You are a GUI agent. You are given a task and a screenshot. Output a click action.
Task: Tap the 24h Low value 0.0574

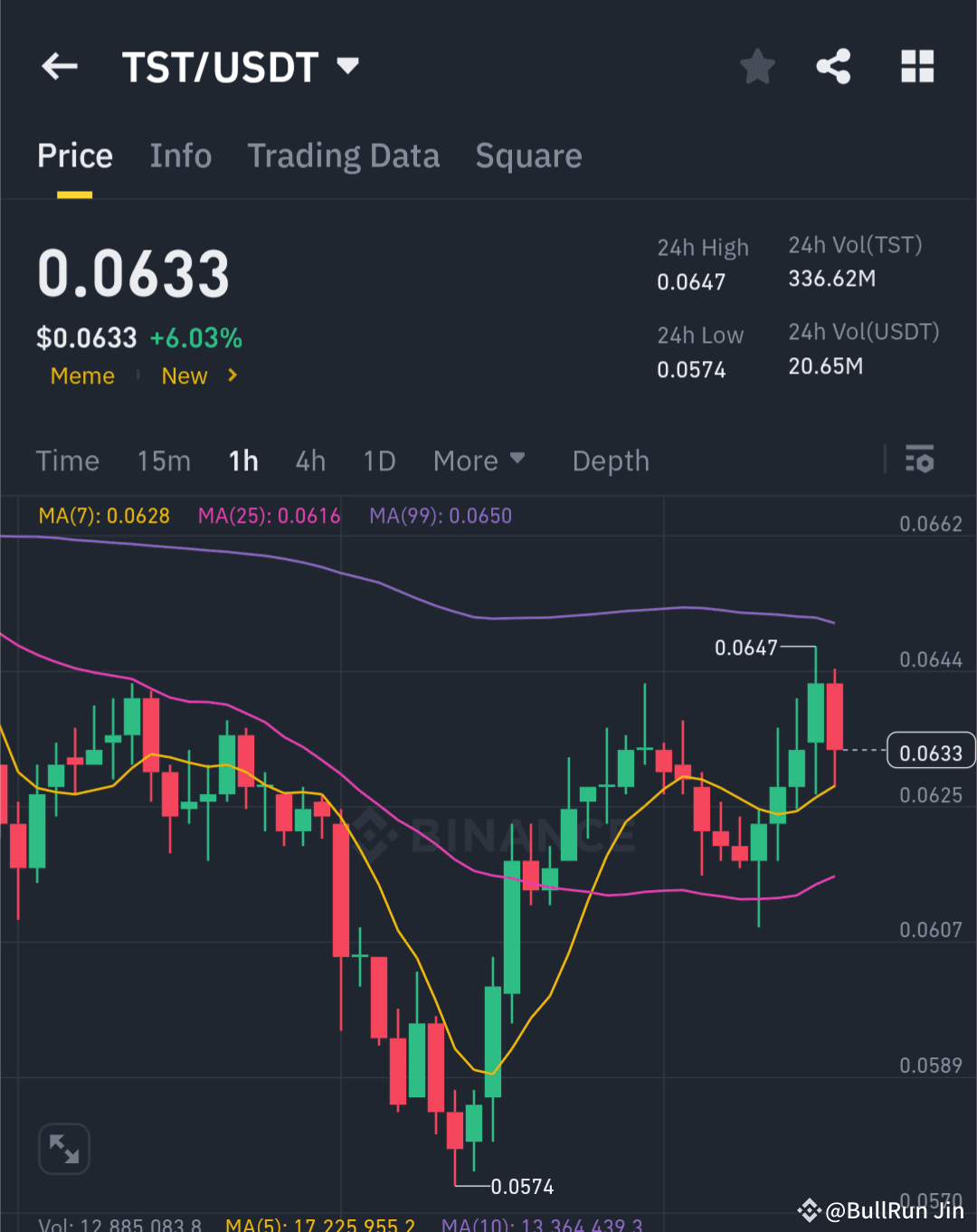pos(691,370)
